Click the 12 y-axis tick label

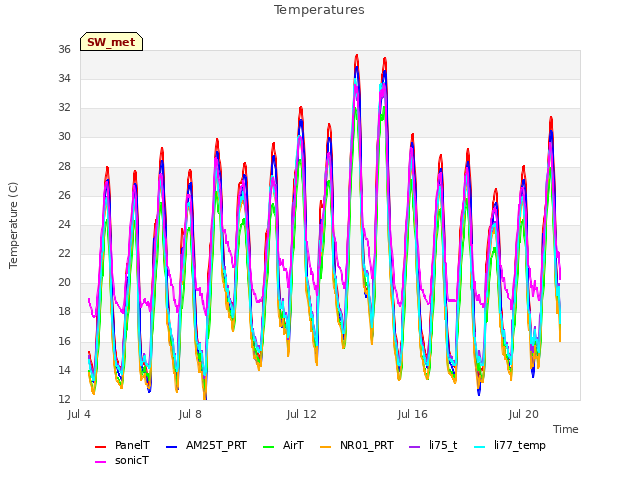tap(64, 399)
